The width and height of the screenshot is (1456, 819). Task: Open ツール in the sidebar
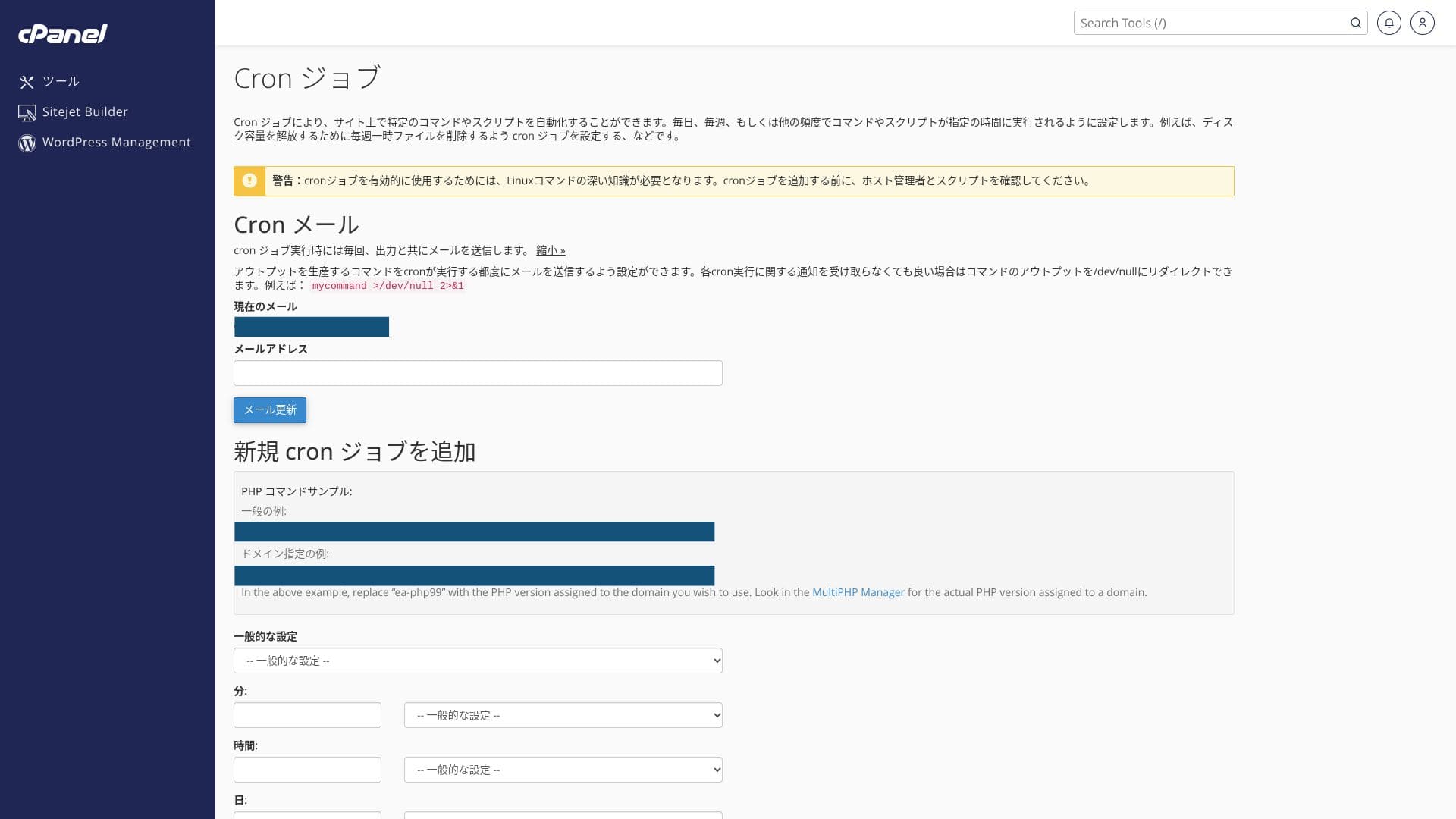coord(61,81)
